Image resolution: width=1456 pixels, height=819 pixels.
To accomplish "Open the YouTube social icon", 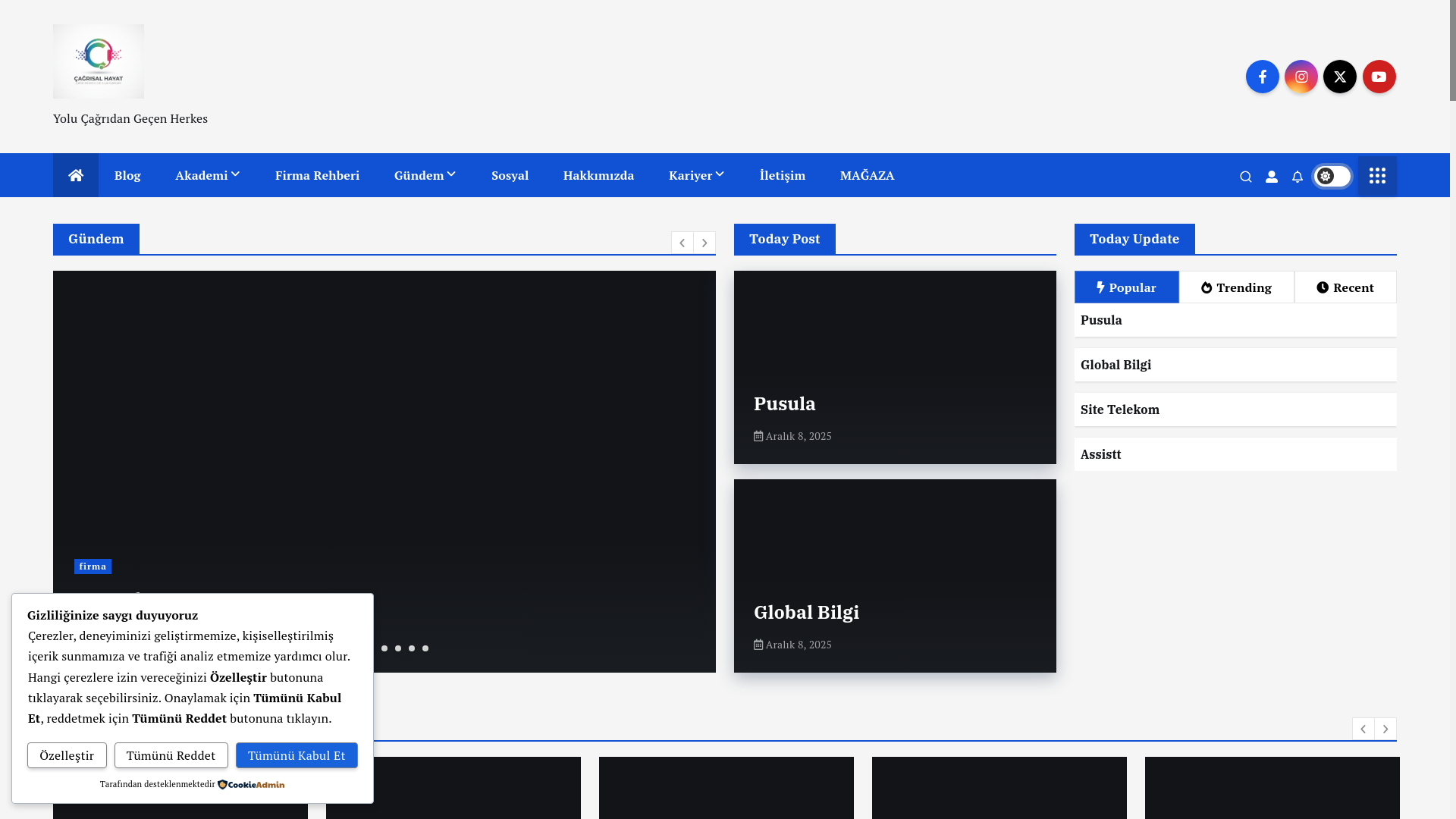I will click(x=1379, y=77).
